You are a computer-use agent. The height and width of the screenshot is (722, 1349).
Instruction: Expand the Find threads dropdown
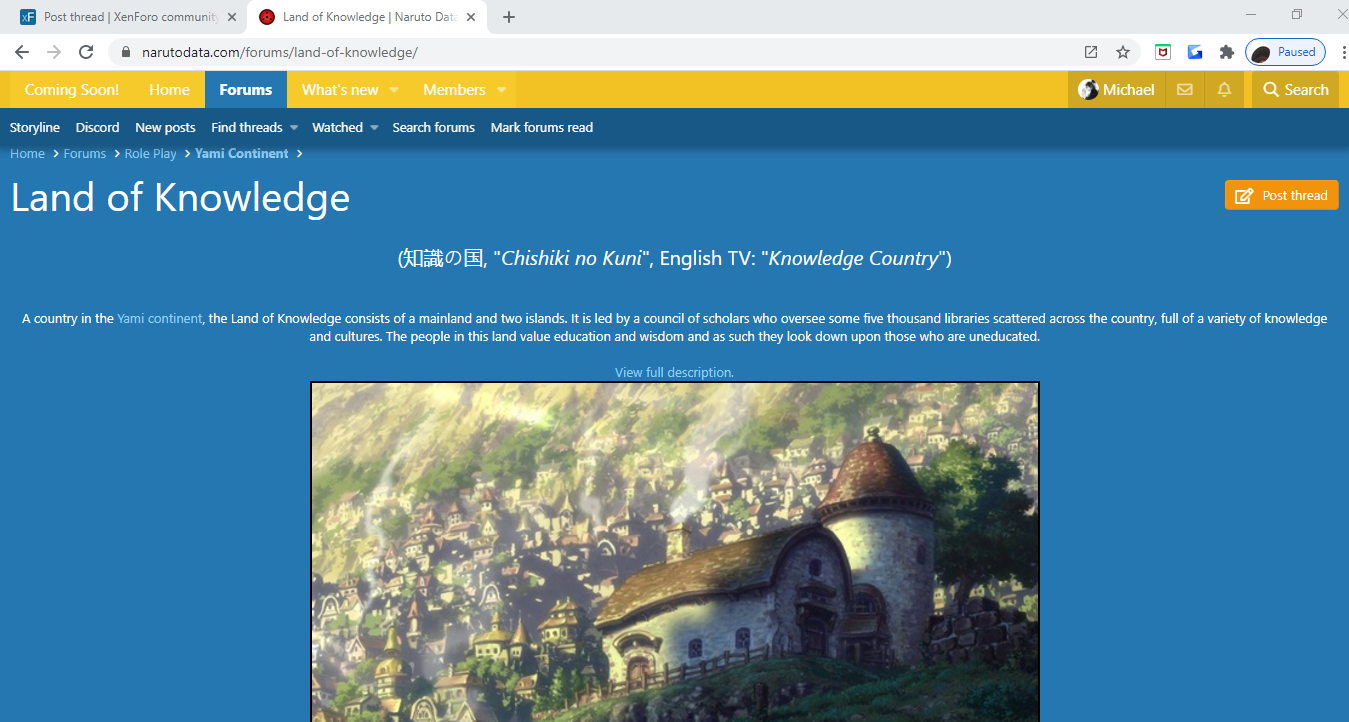(294, 128)
